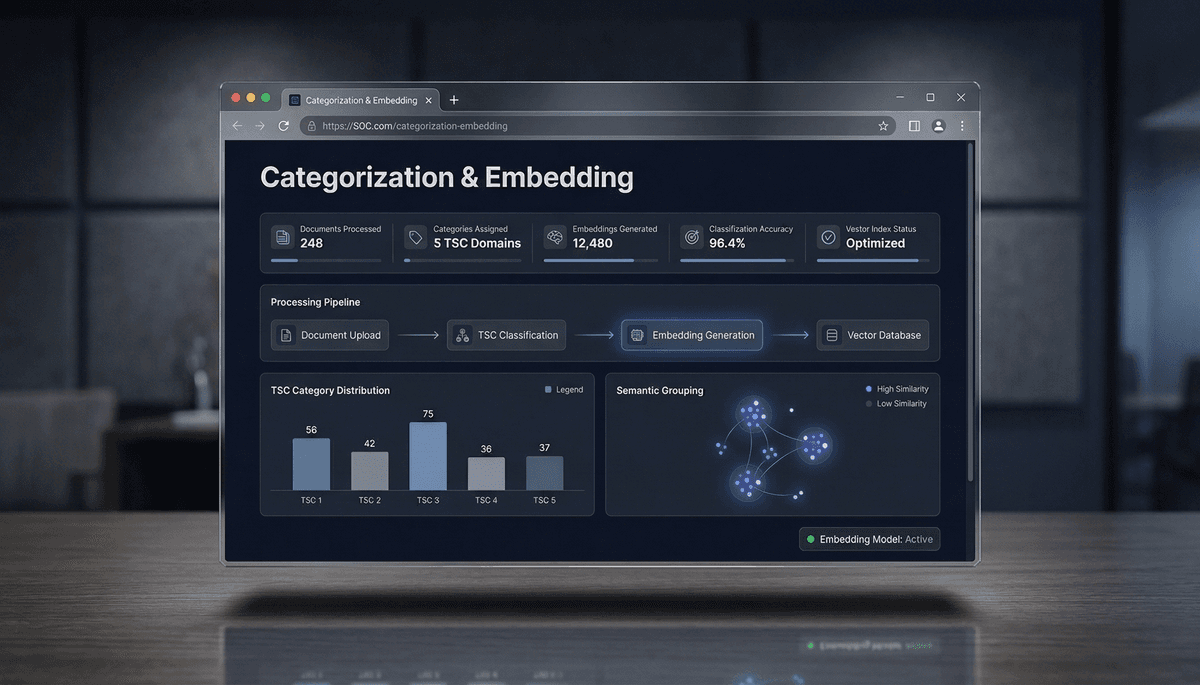The image size is (1200, 685).
Task: Click the Processing Pipeline heading
Action: click(x=315, y=302)
